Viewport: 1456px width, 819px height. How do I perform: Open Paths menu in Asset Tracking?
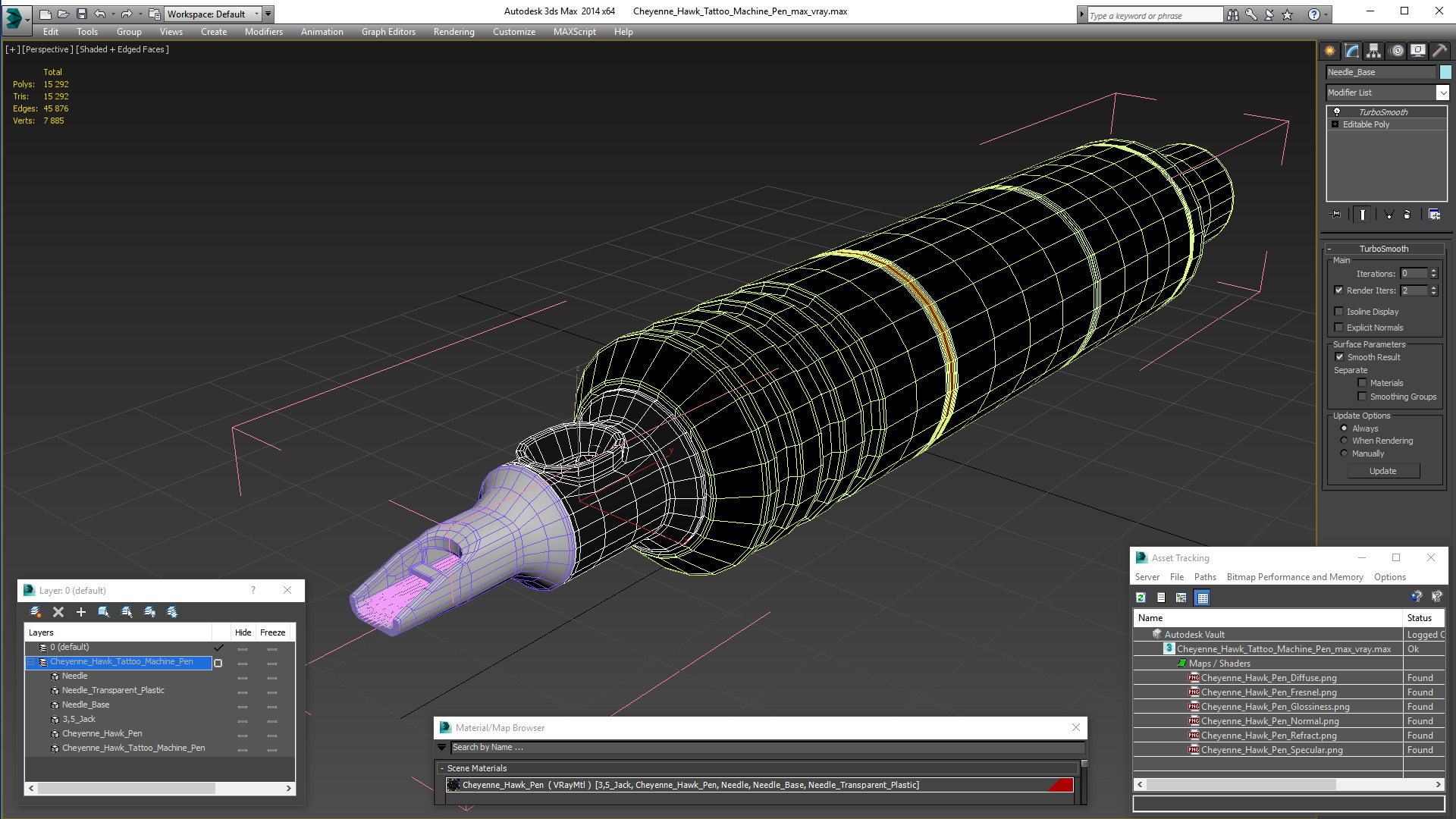point(1204,577)
